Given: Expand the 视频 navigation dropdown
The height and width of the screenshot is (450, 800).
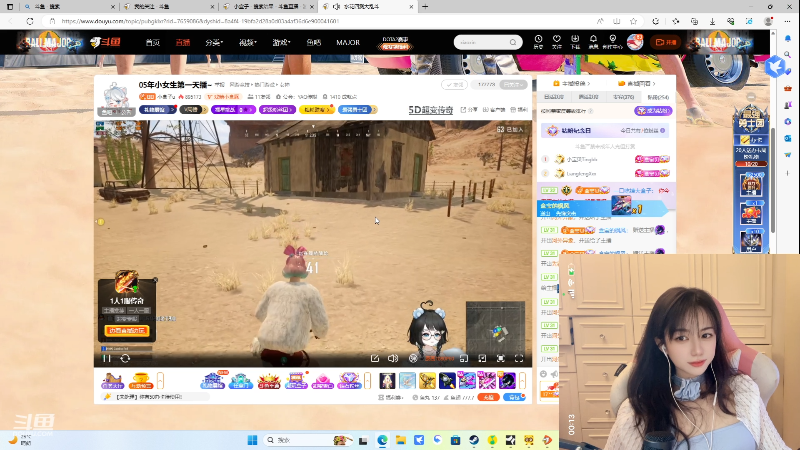Looking at the screenshot, I should [x=247, y=42].
